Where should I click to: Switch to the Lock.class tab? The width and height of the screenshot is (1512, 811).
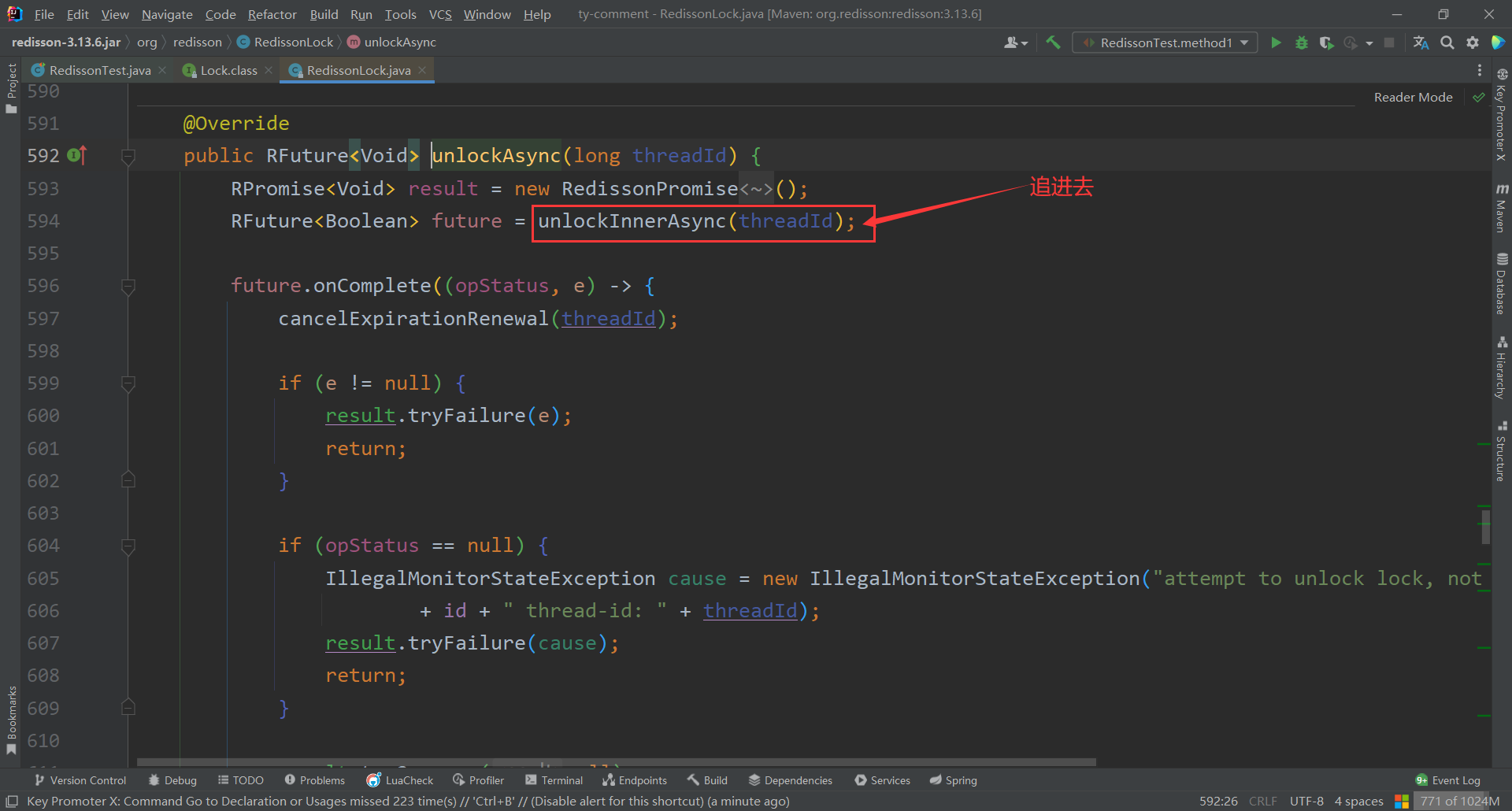click(x=228, y=70)
